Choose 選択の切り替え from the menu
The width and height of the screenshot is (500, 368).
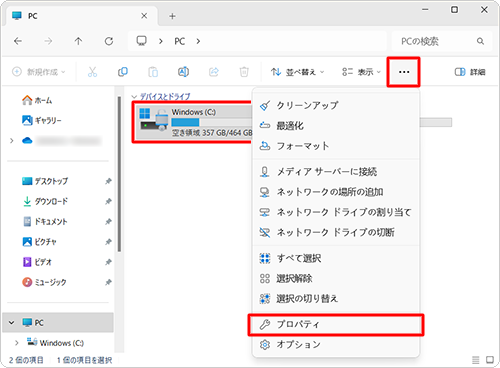[x=336, y=299]
